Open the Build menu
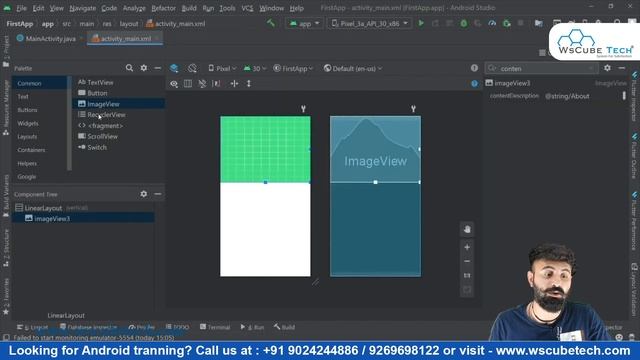 [189, 8]
